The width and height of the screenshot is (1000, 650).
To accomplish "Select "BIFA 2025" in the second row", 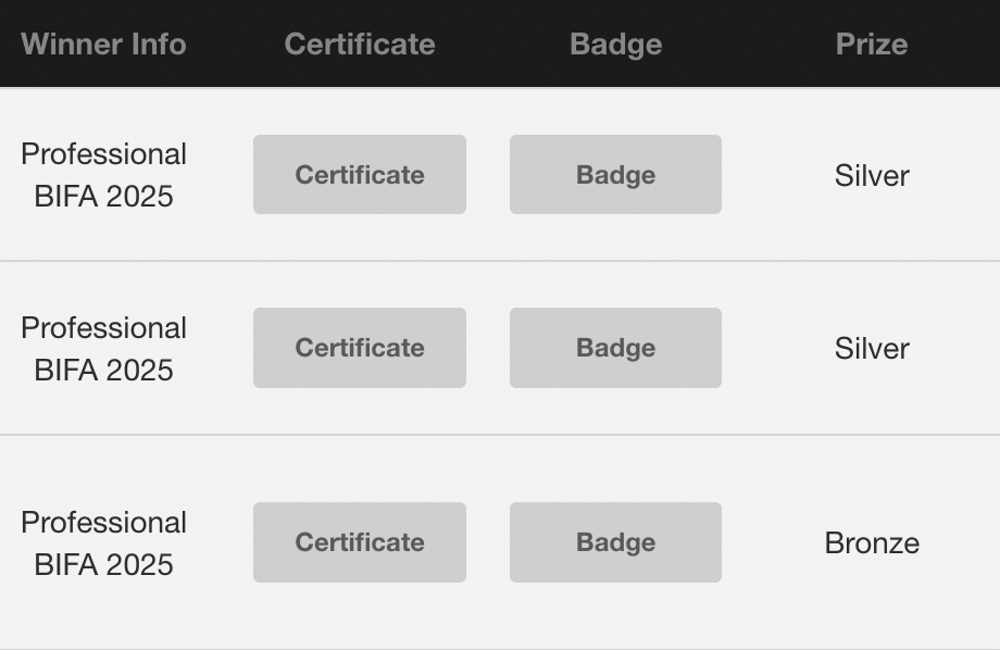I will tap(104, 370).
